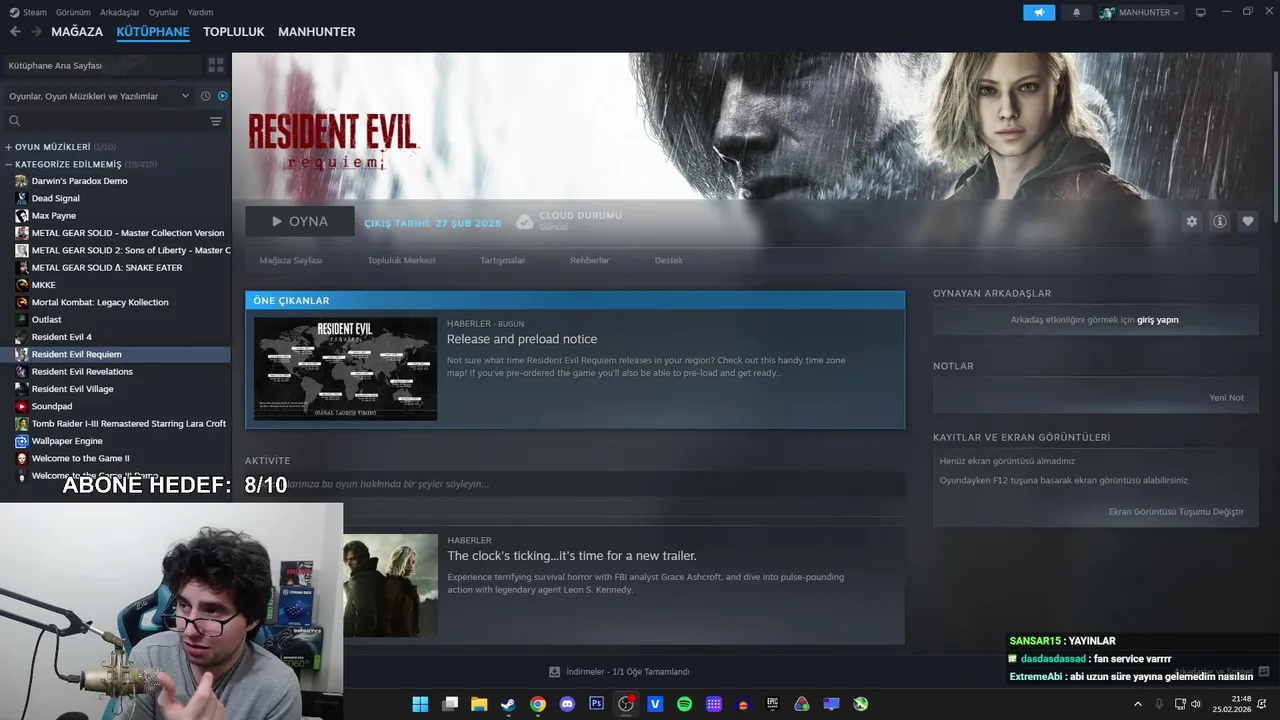Open advanced filter options icon

(x=216, y=121)
